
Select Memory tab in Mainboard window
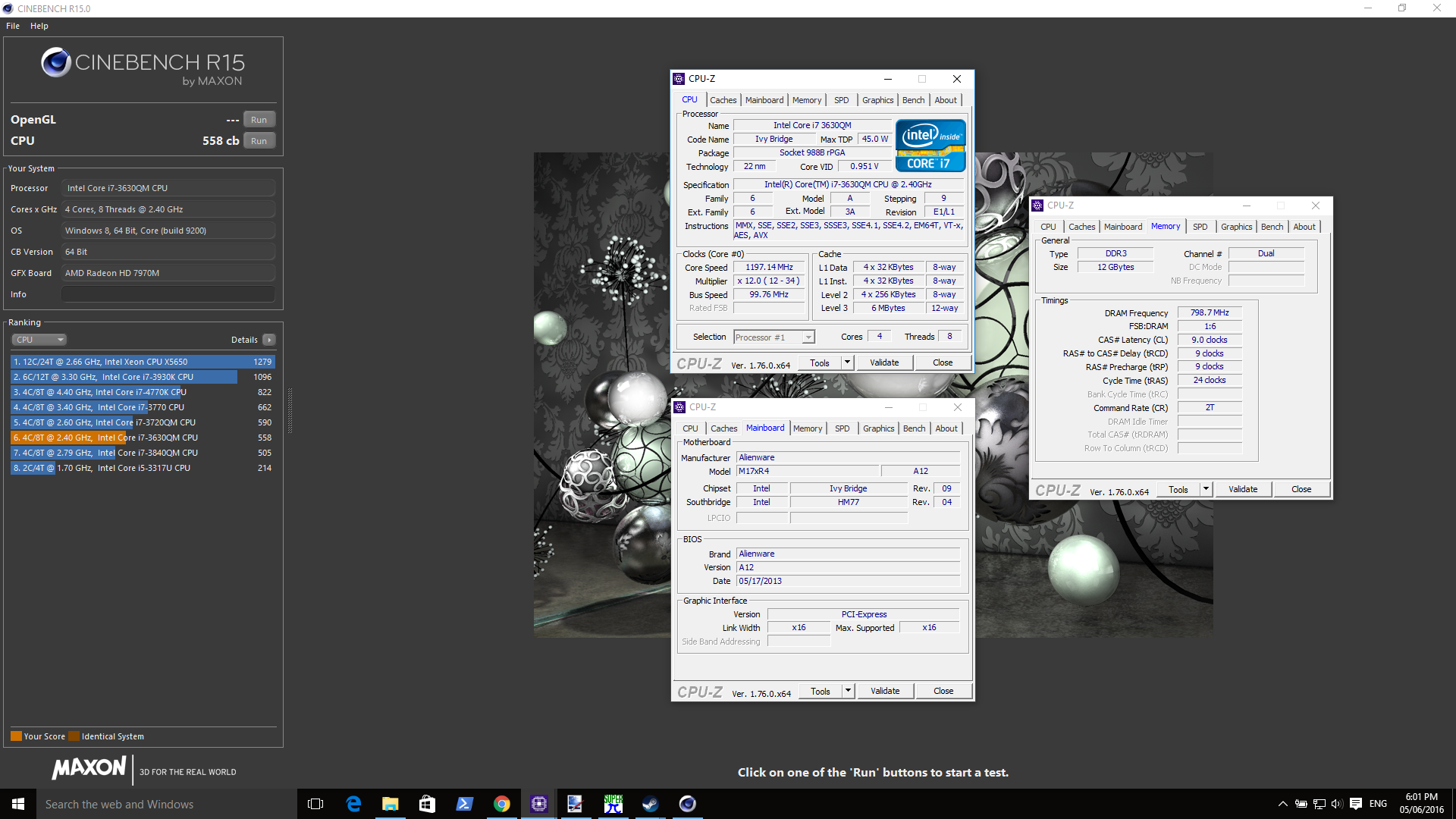pyautogui.click(x=807, y=428)
